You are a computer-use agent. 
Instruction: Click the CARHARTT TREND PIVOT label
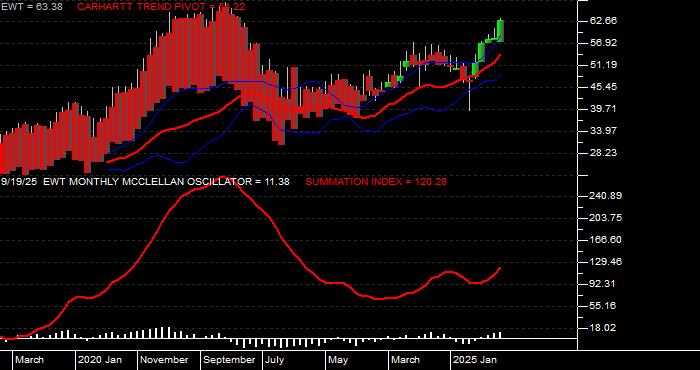pyautogui.click(x=161, y=7)
